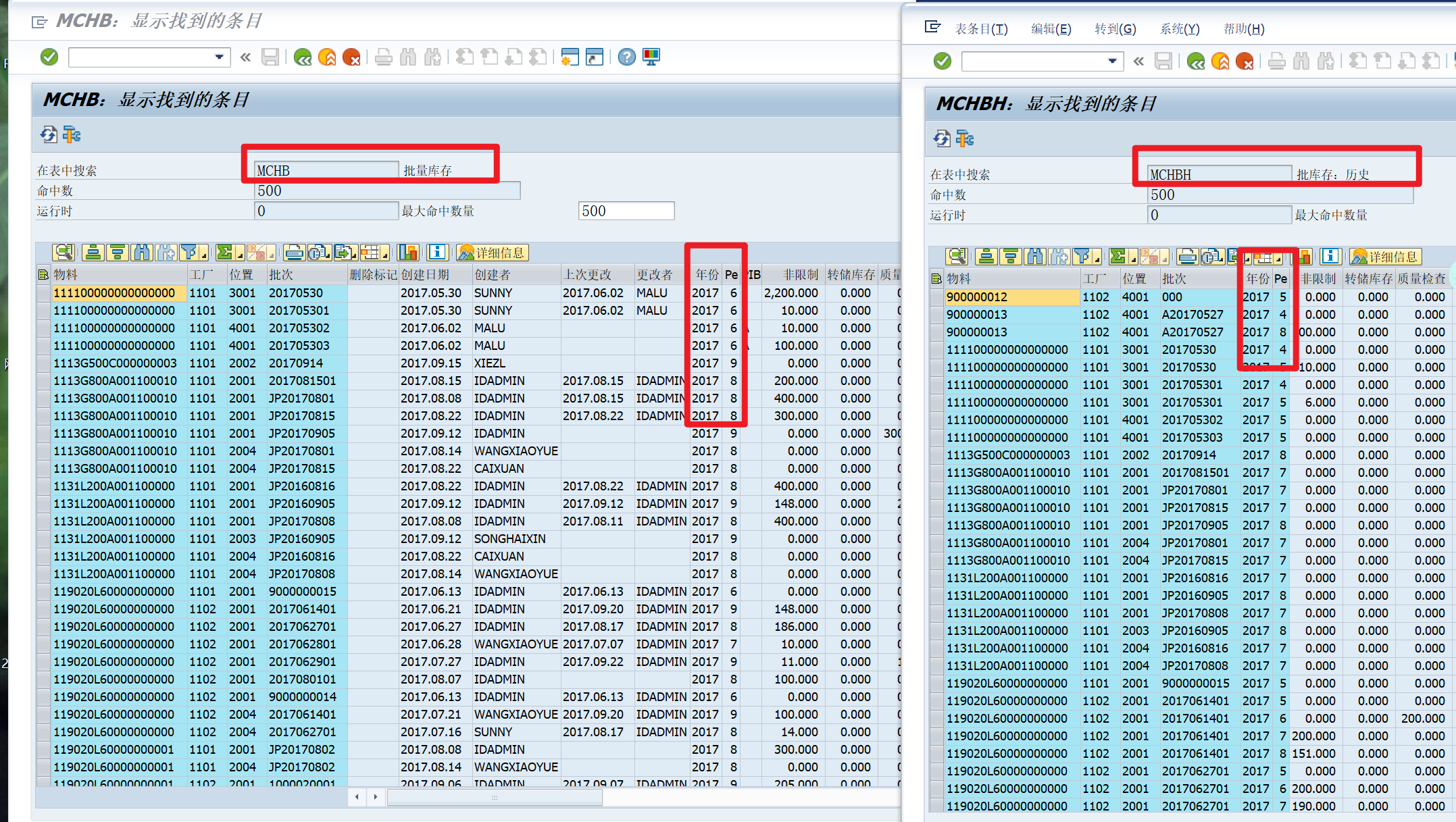Open the 编辑(E) menu

(x=1051, y=29)
